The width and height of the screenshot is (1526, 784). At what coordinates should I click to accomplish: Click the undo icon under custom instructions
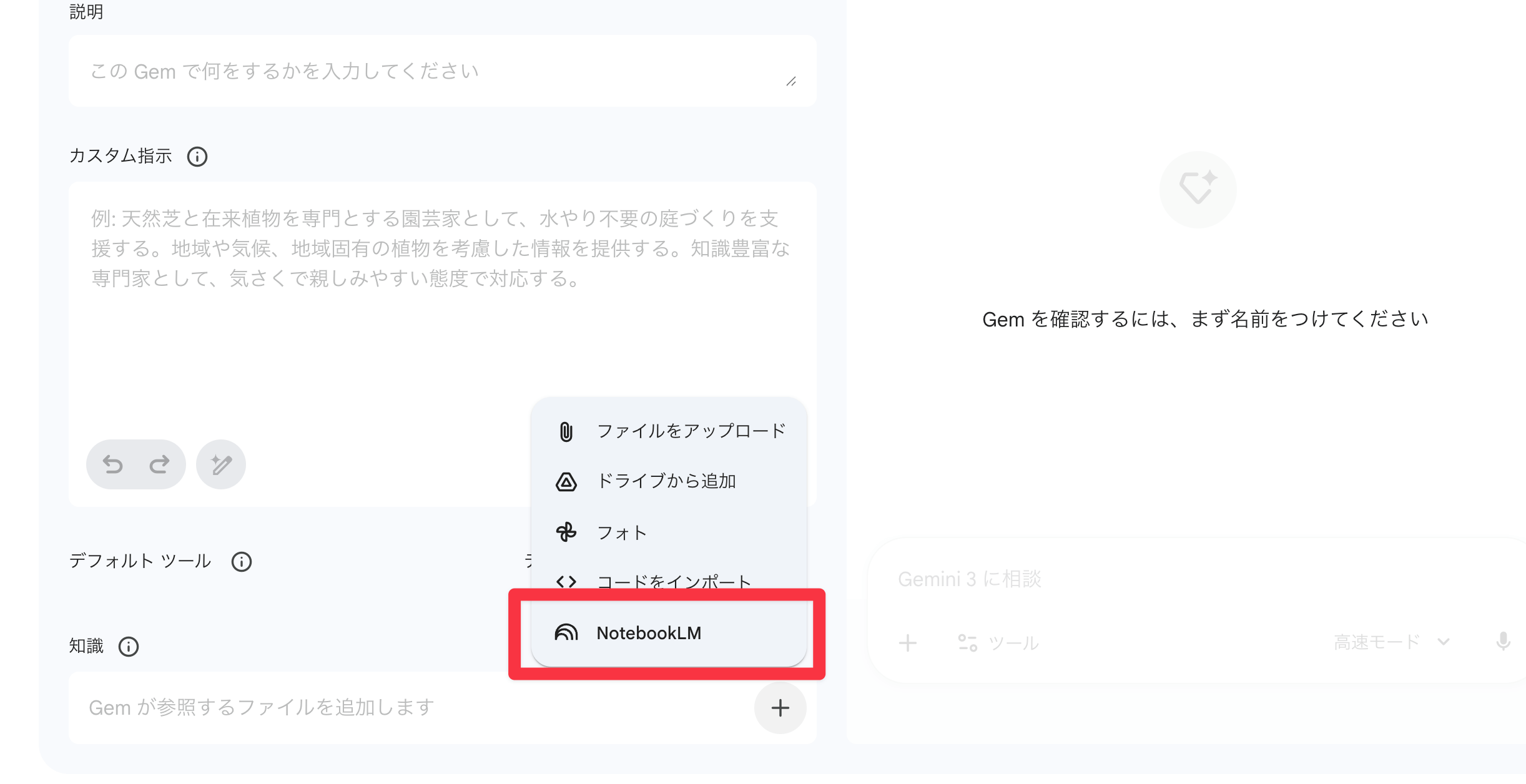point(114,464)
